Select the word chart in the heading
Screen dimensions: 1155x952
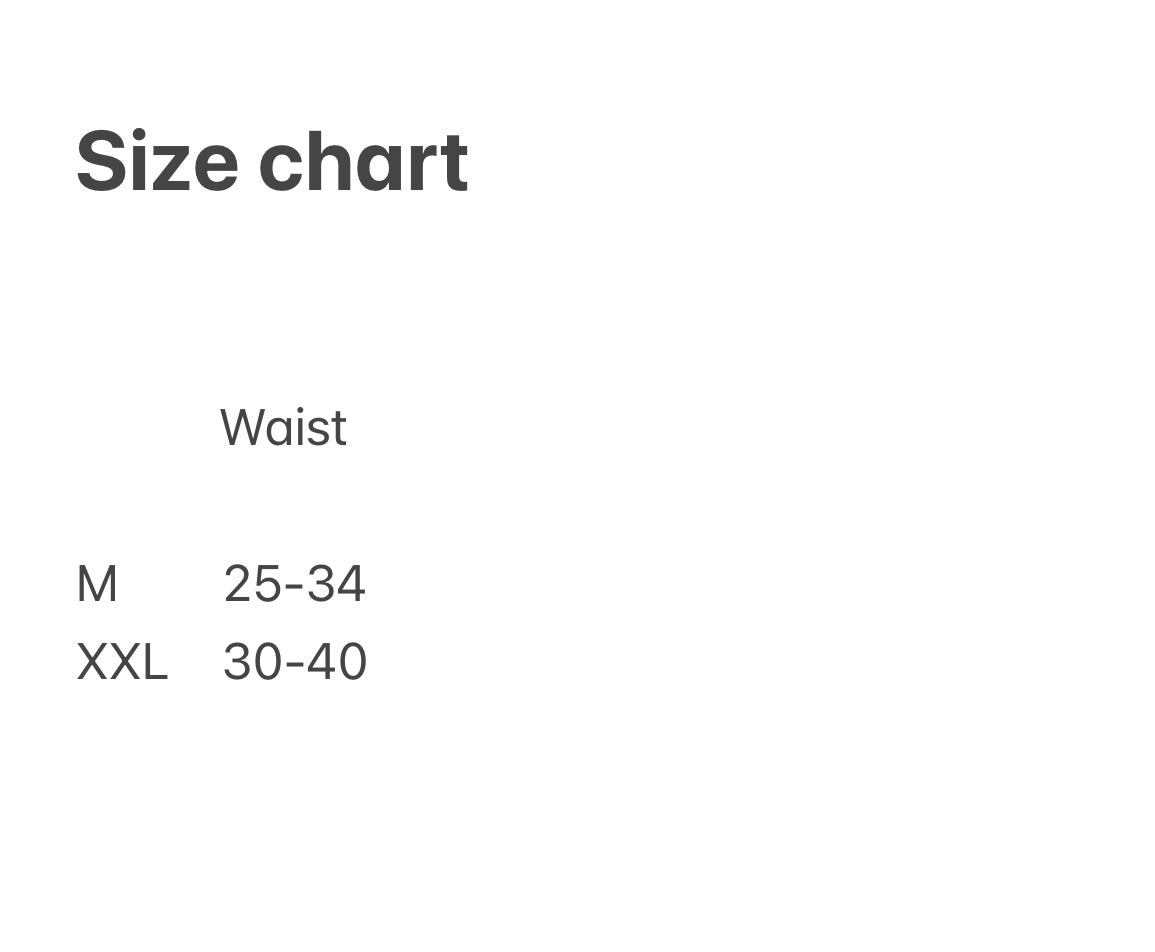(x=363, y=162)
